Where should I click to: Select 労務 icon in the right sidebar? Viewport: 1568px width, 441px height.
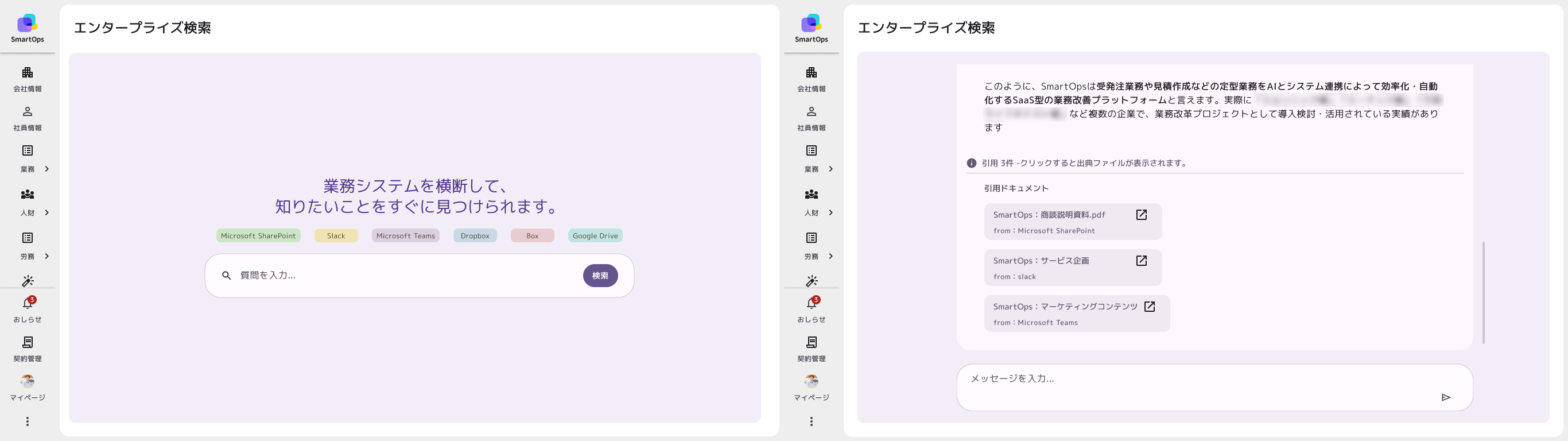coord(812,238)
